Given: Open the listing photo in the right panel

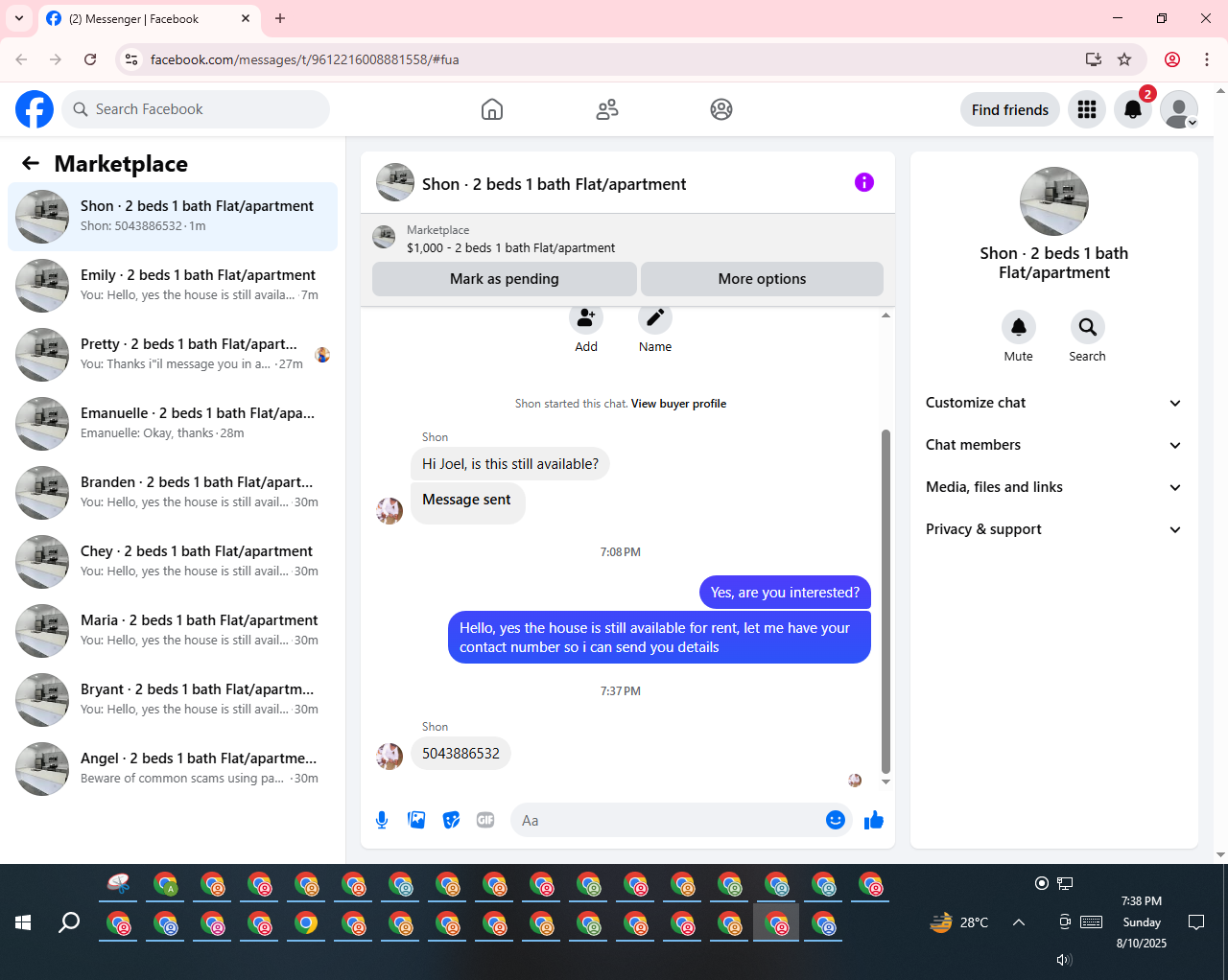Looking at the screenshot, I should pos(1054,201).
